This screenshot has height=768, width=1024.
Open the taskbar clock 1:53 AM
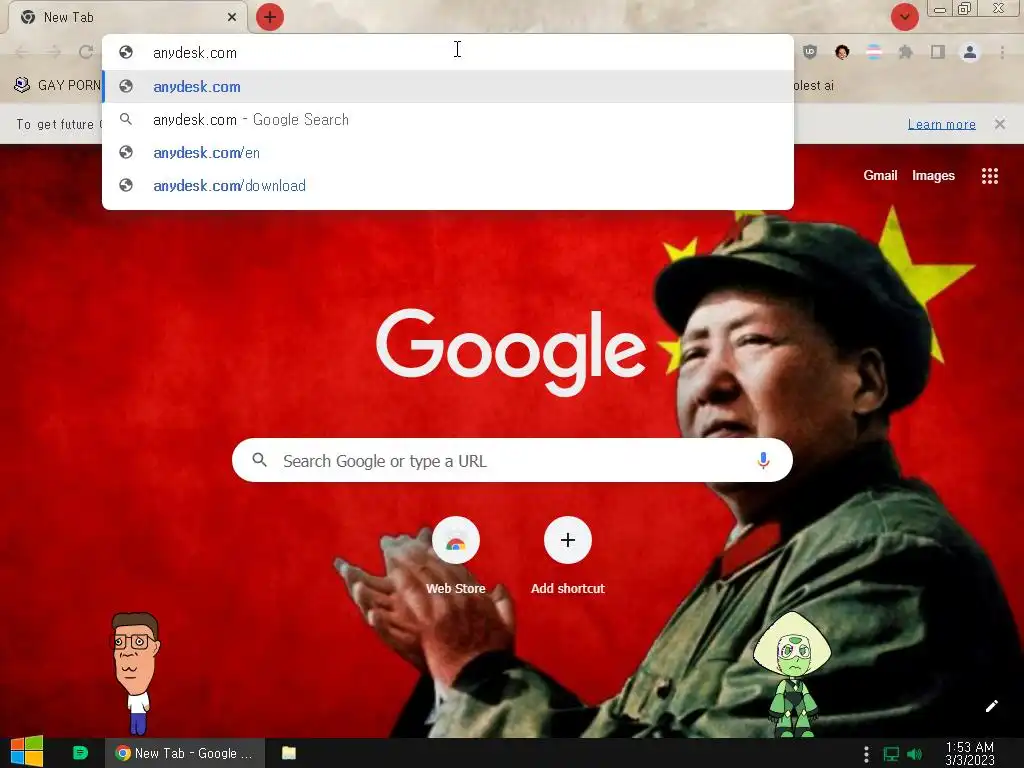click(970, 753)
